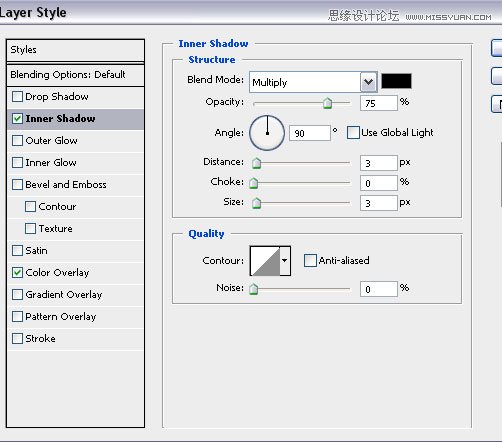Image resolution: width=502 pixels, height=442 pixels.
Task: Select the Stroke style row
Action: point(75,339)
